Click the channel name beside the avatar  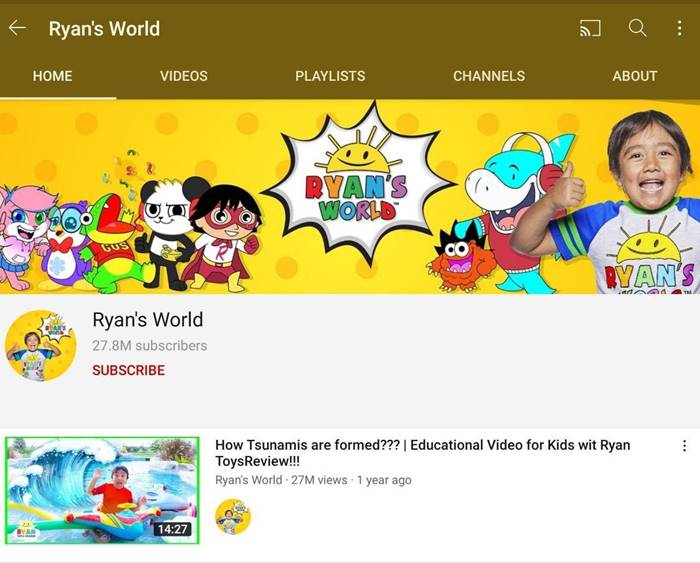148,320
